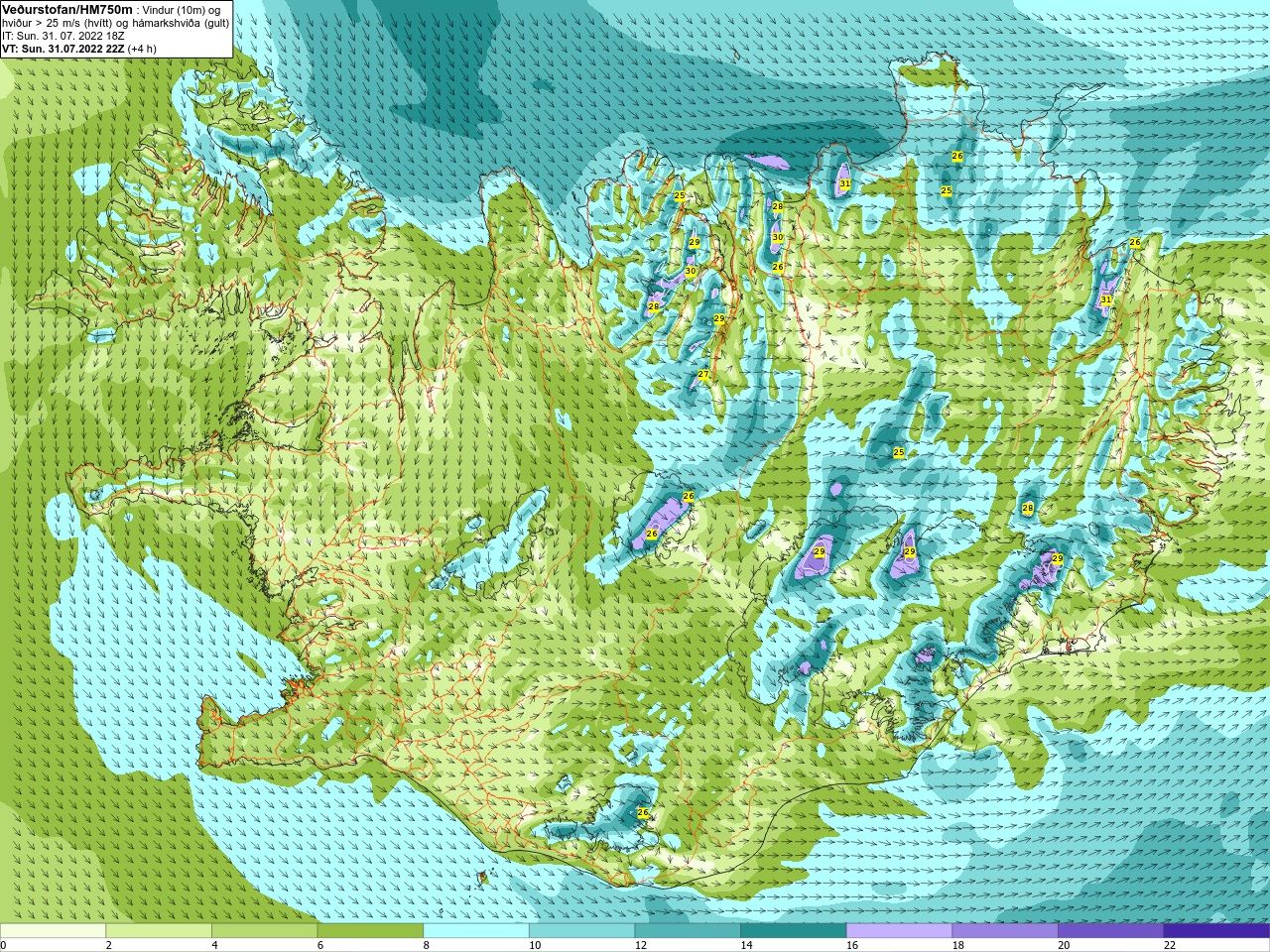The width and height of the screenshot is (1270, 952).
Task: Click the legend scale number '22'
Action: [1170, 945]
